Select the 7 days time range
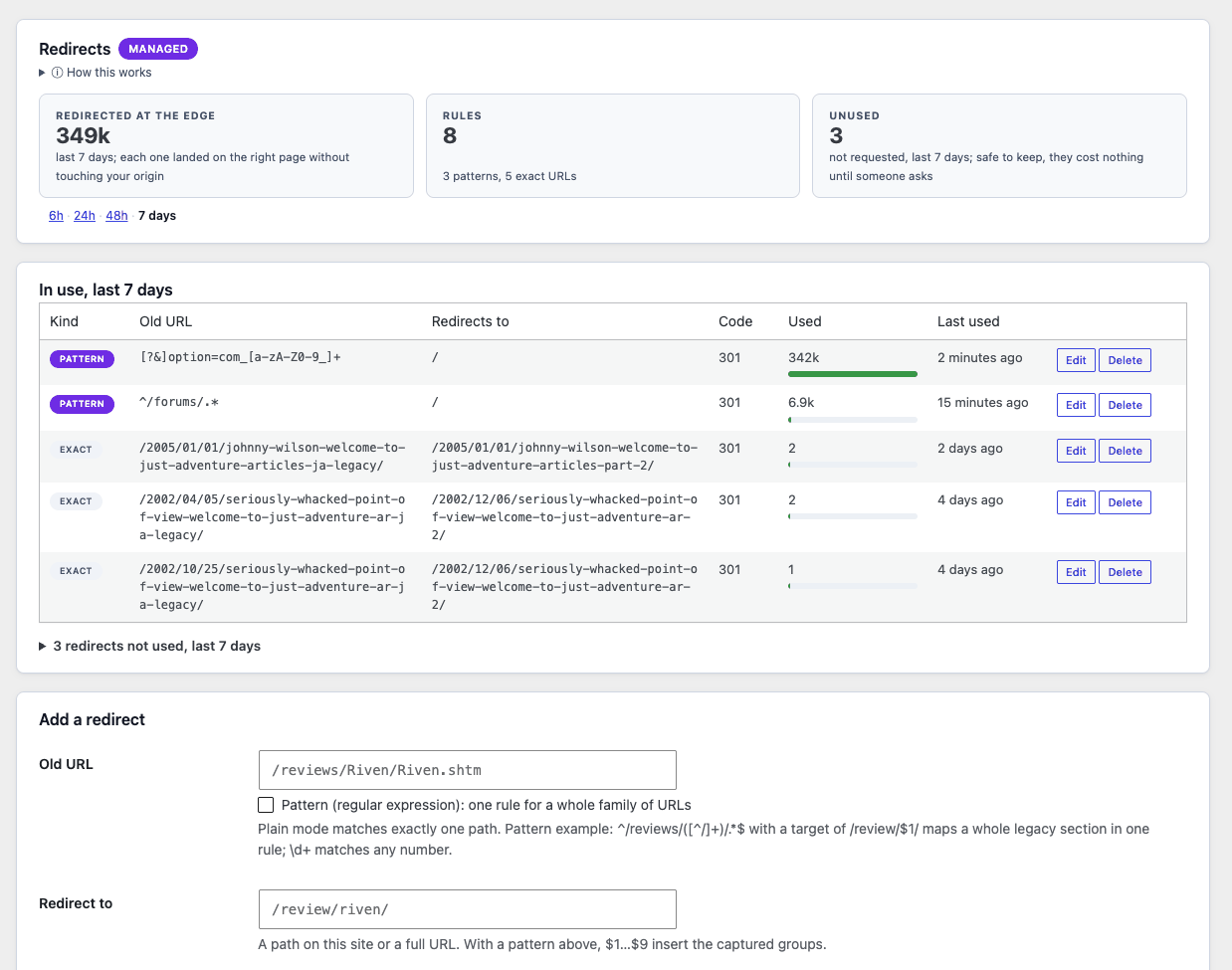1232x970 pixels. (157, 216)
